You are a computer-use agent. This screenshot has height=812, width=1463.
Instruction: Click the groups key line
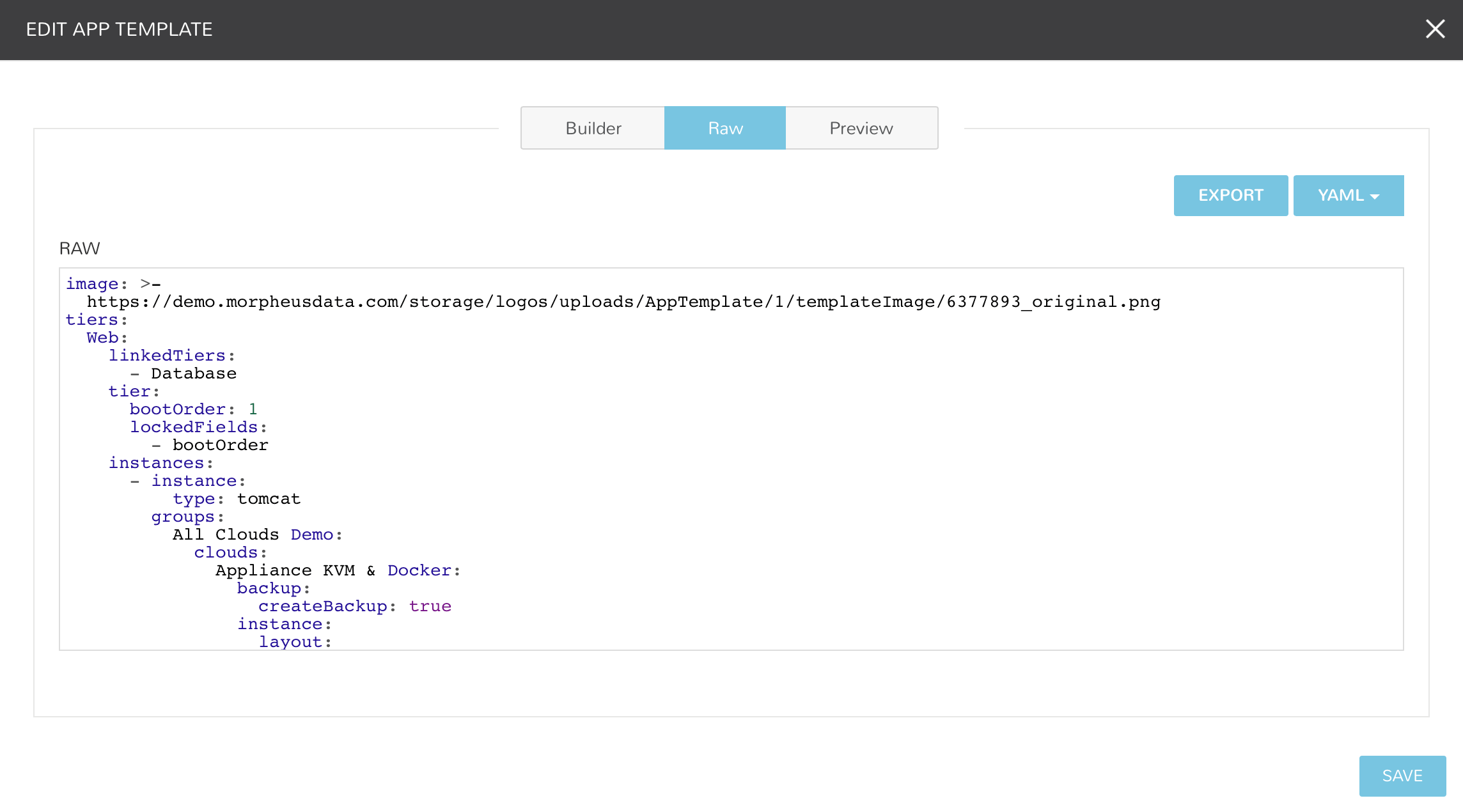coord(183,517)
